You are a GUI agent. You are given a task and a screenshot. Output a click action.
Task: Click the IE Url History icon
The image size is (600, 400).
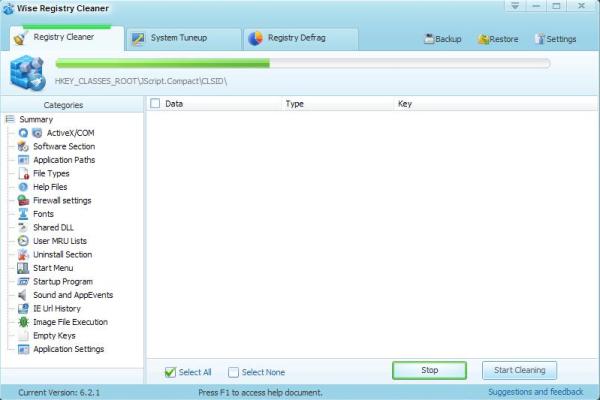pos(23,309)
